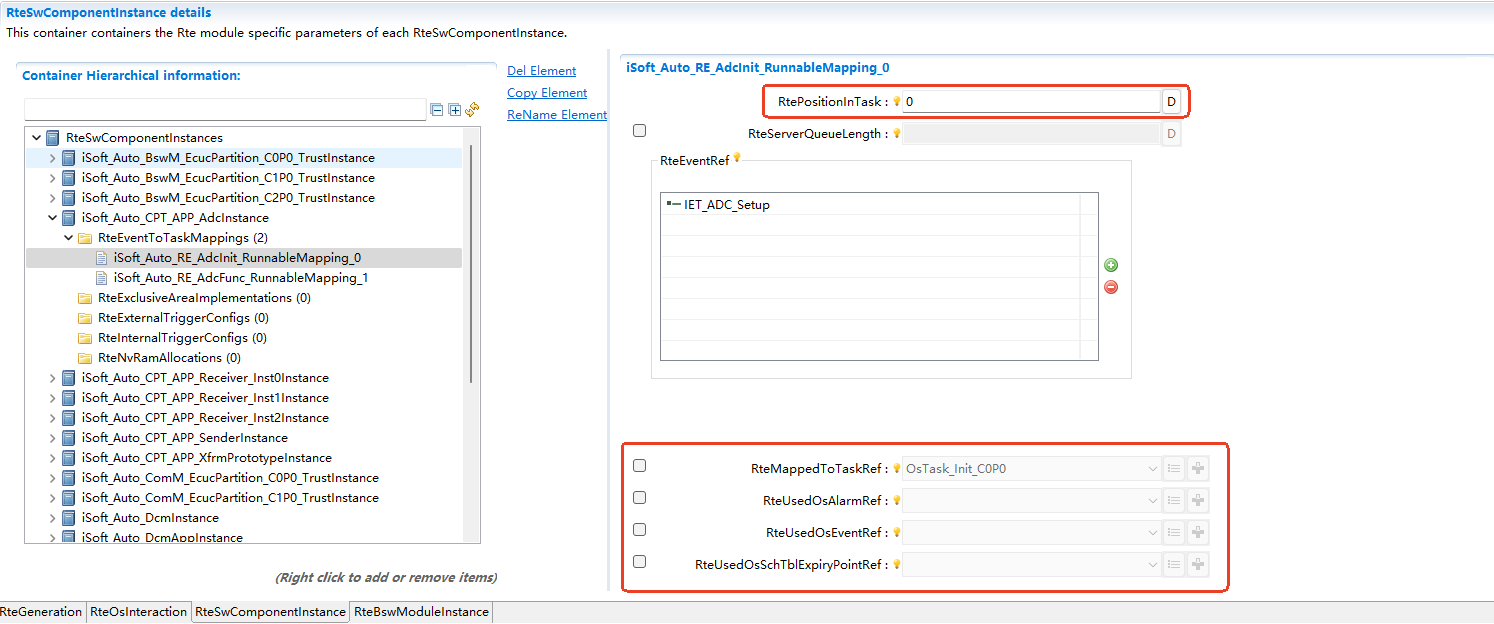Click the lightbulb hint next to RteEventRef
The height and width of the screenshot is (624, 1494).
(x=737, y=158)
